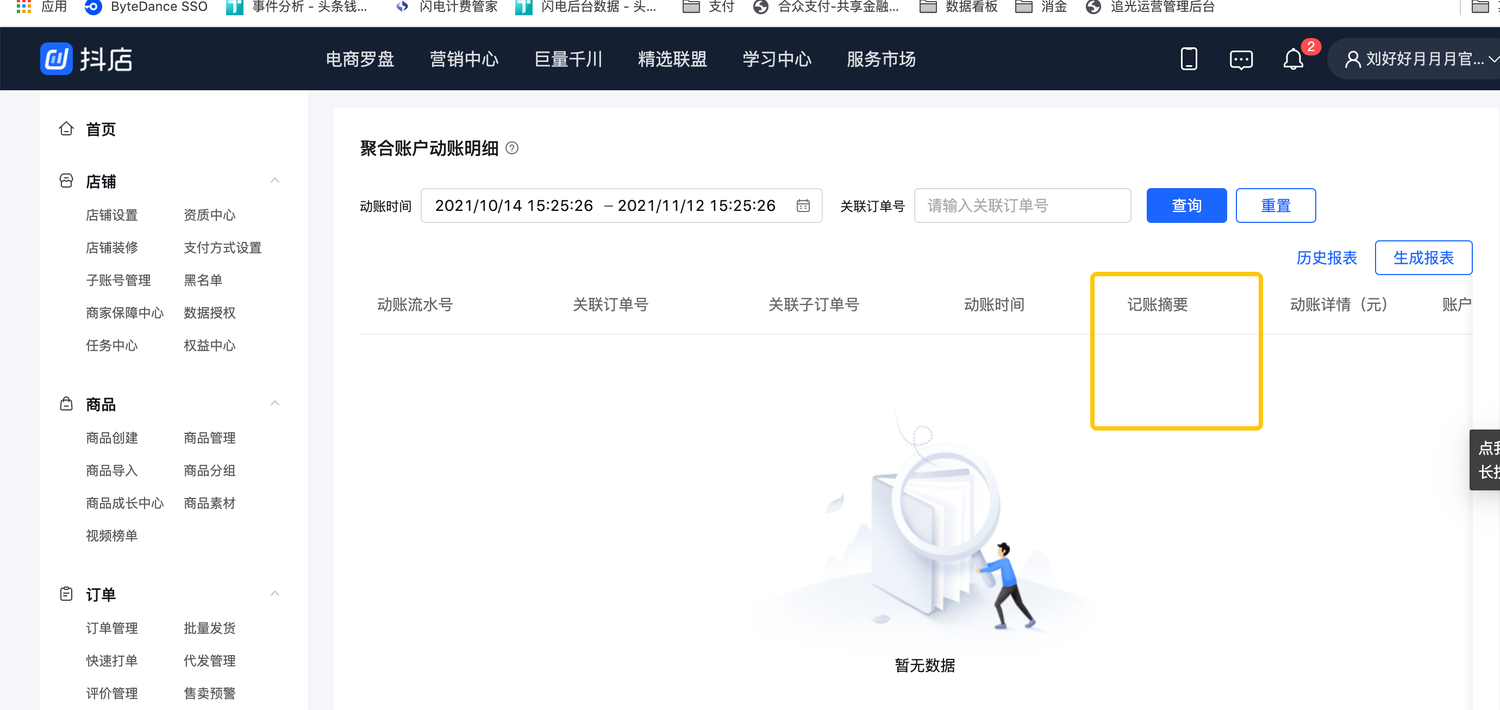Open the mobile app QR code icon

[x=1188, y=59]
